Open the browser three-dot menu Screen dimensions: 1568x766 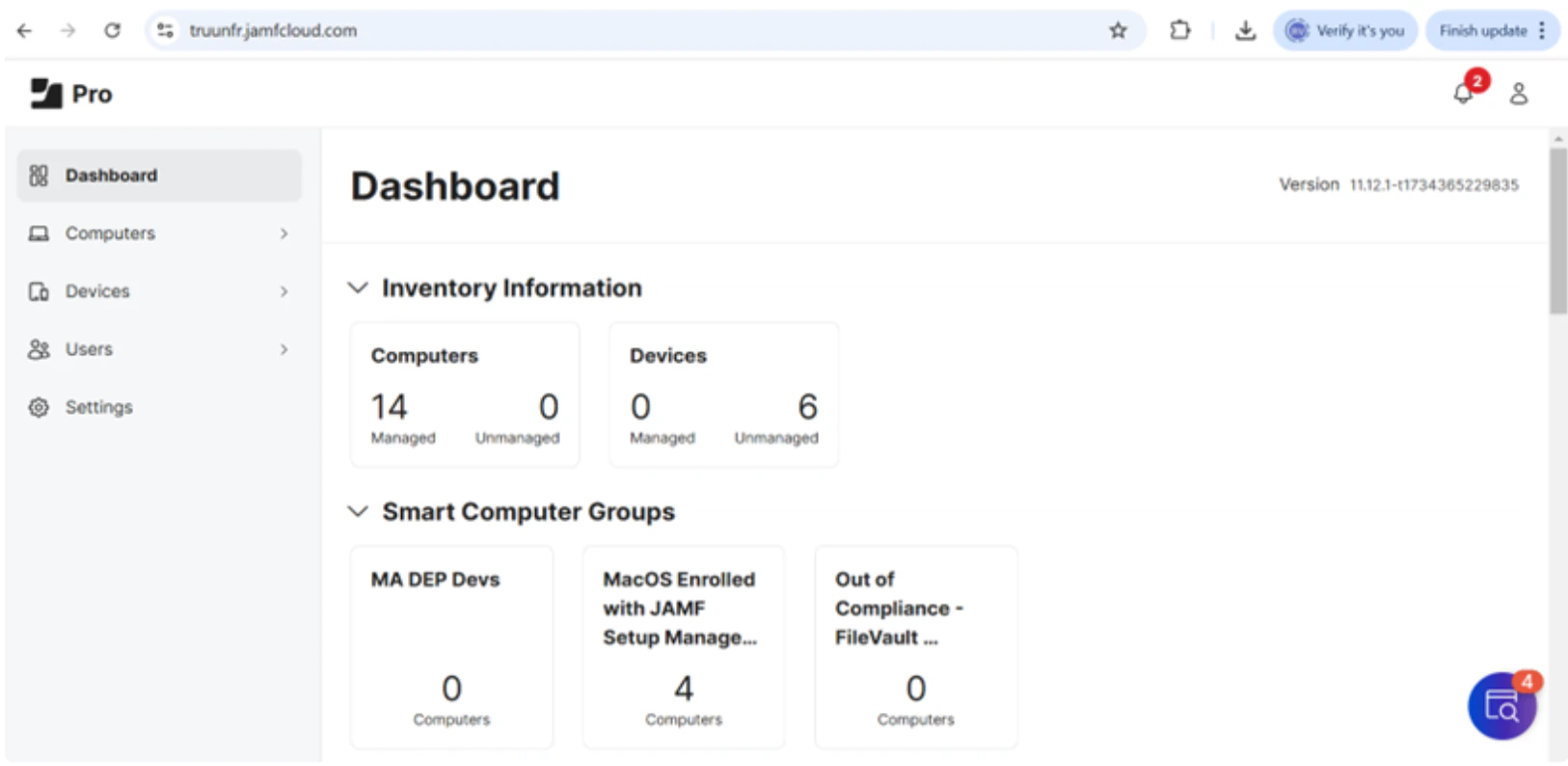click(1542, 31)
